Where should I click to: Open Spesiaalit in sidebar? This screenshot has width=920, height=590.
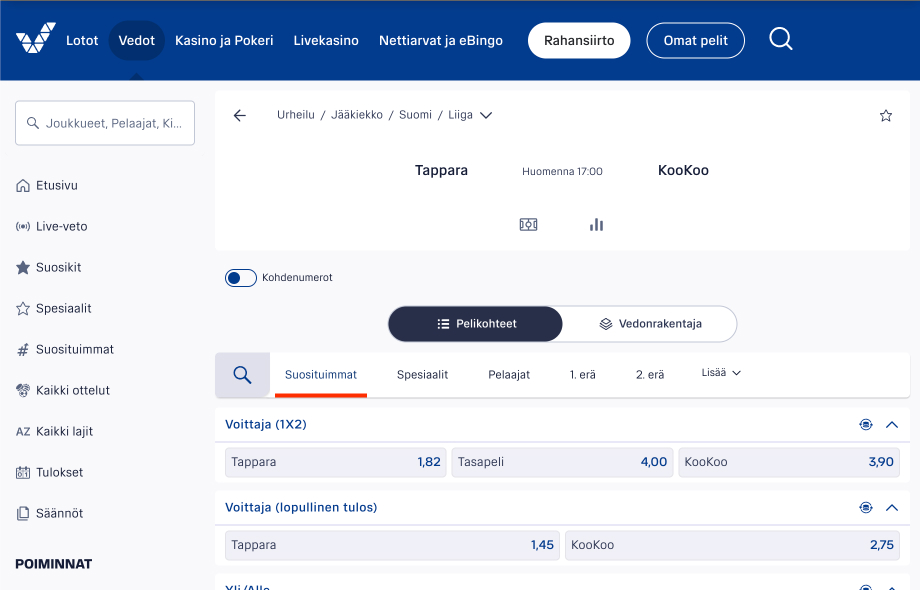[53, 308]
